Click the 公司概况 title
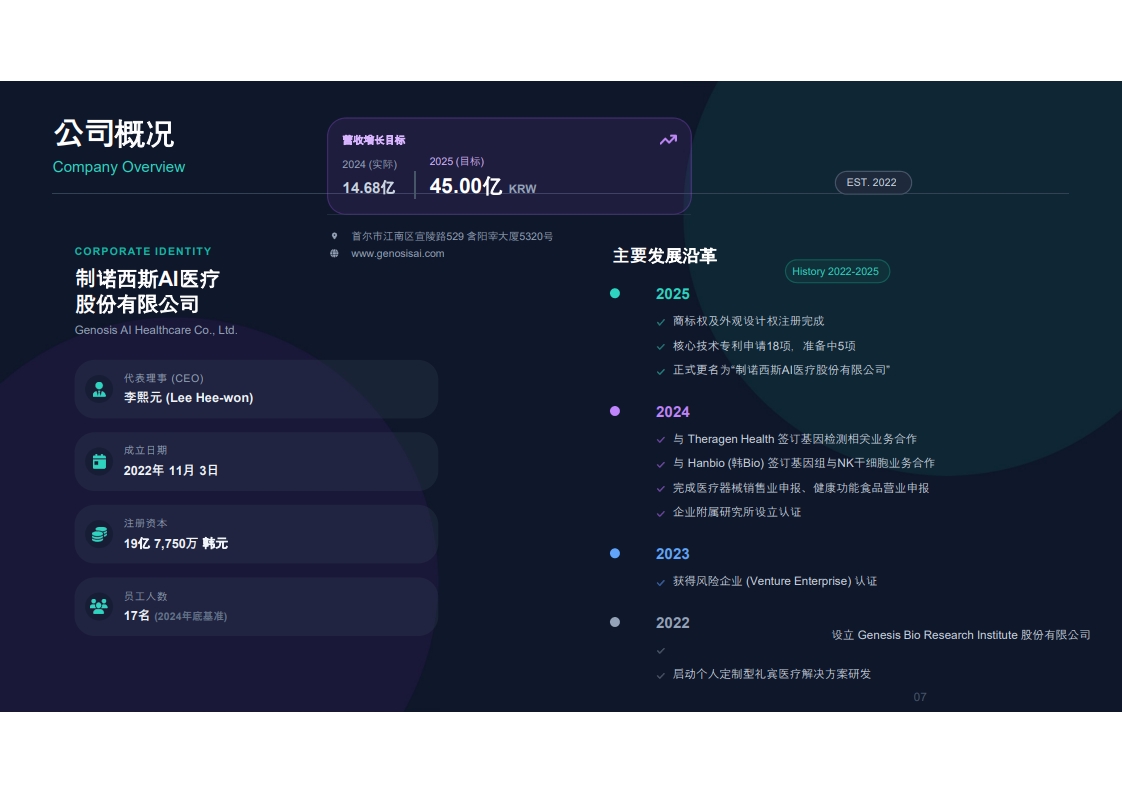Screen dimensions: 1122x793 point(114,134)
